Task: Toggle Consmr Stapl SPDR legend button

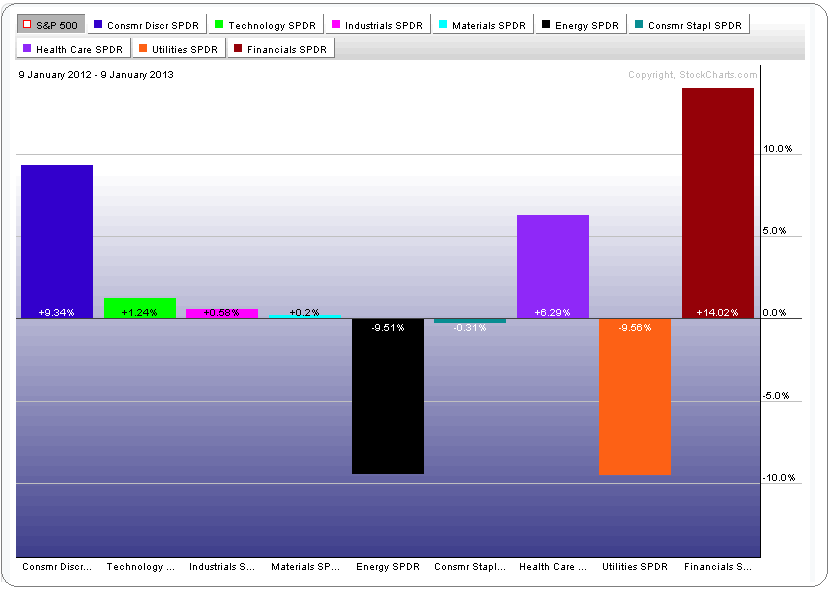Action: pyautogui.click(x=689, y=24)
